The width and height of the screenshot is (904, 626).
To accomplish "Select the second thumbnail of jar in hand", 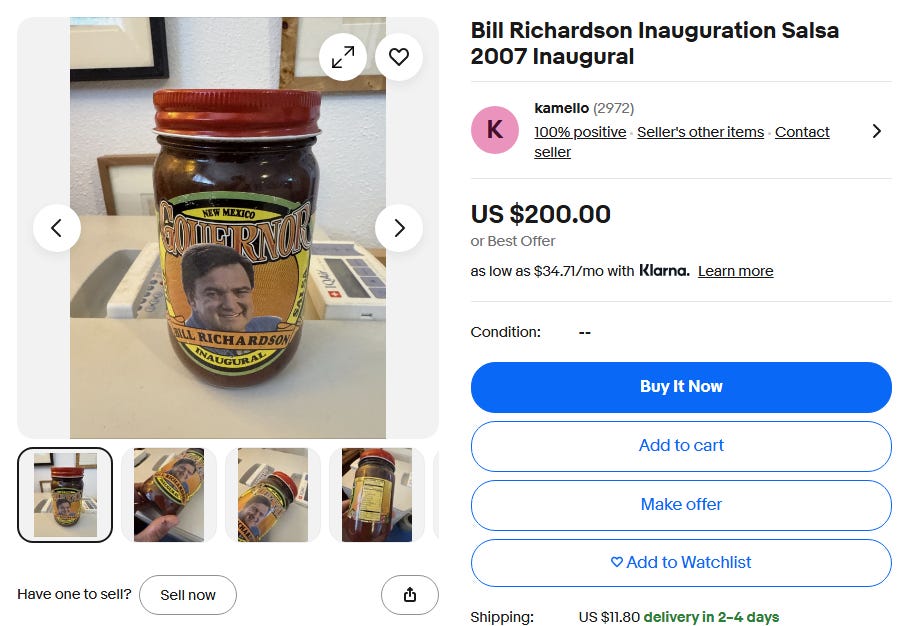I will (x=169, y=495).
